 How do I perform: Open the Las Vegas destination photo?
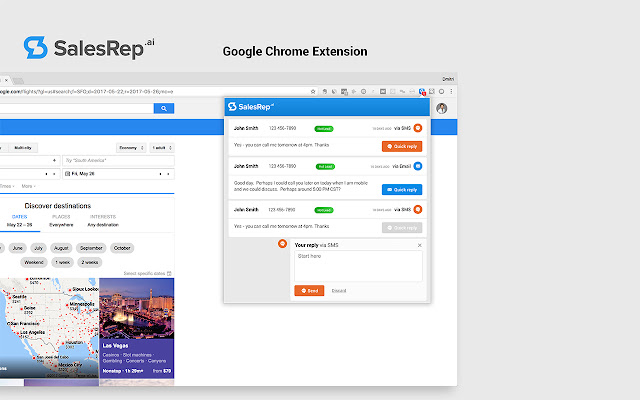tap(137, 308)
